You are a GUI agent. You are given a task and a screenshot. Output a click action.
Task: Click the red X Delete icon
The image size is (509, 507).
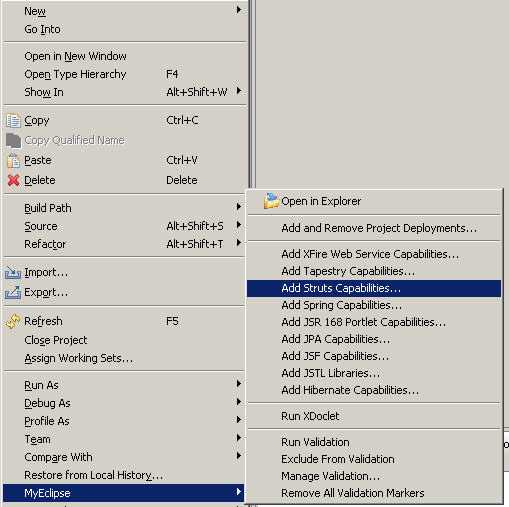tap(13, 180)
